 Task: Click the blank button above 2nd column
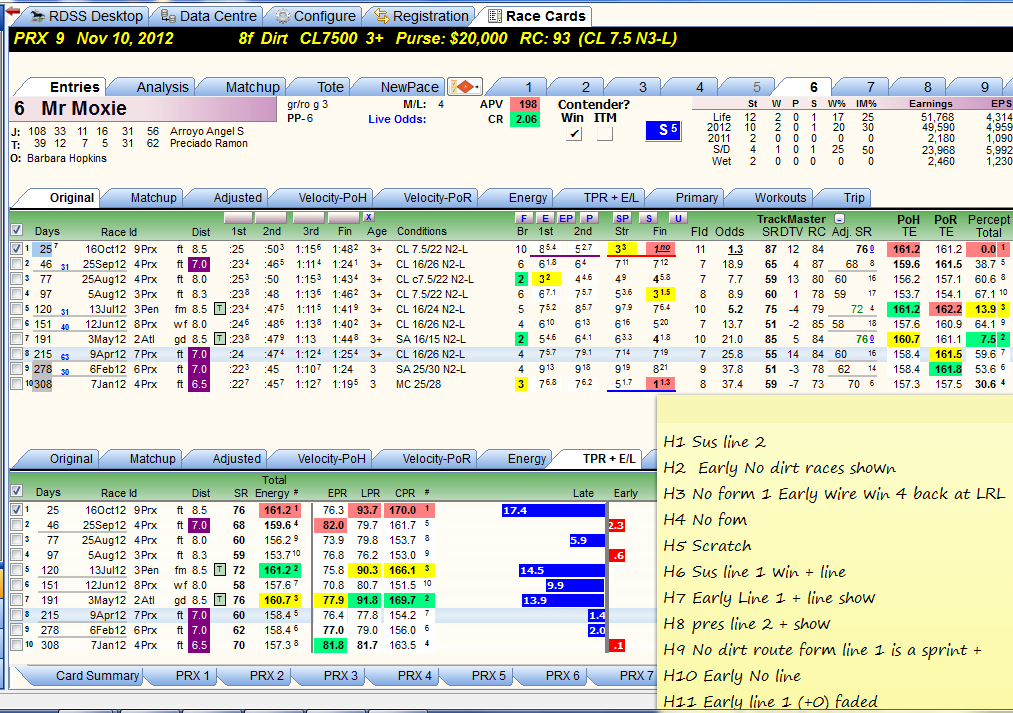pyautogui.click(x=271, y=218)
